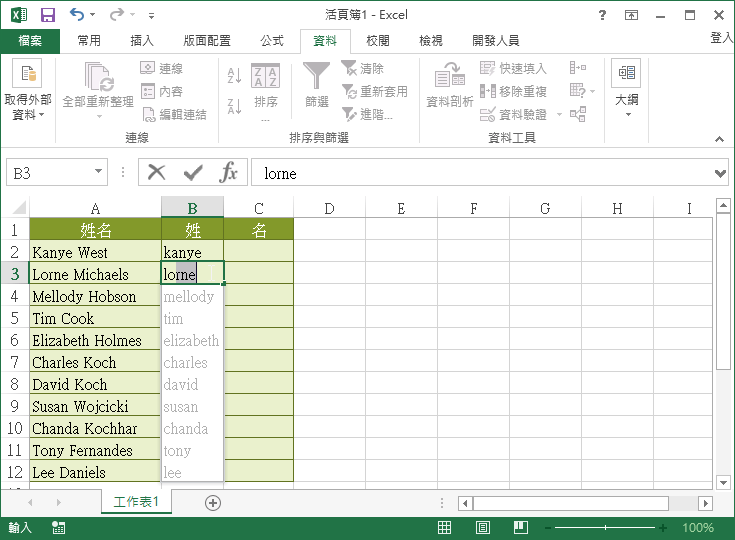Click the 取得外部資料 icon
Screen dimensions: 735x540
pos(27,74)
